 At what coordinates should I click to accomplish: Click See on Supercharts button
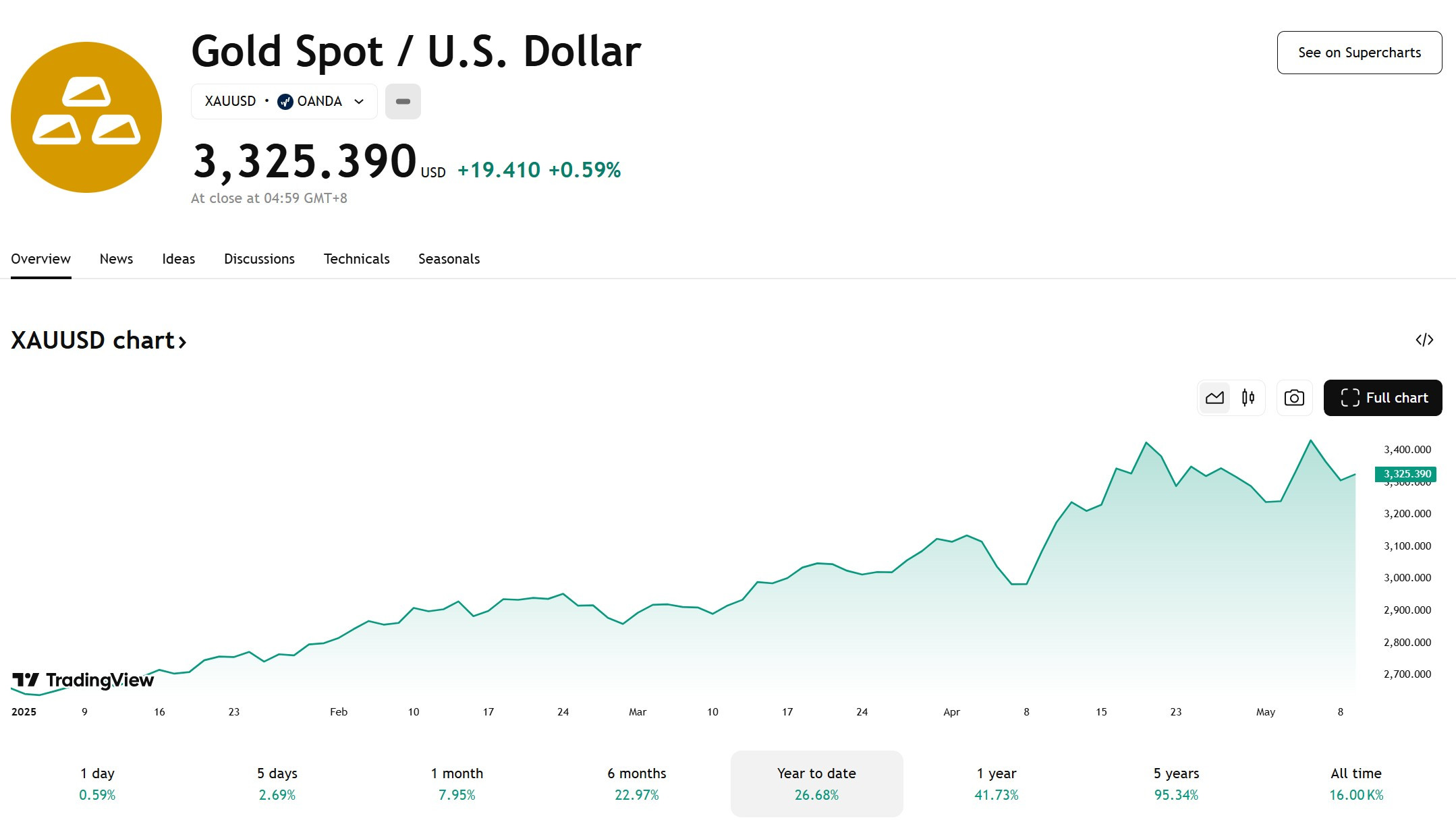1360,53
